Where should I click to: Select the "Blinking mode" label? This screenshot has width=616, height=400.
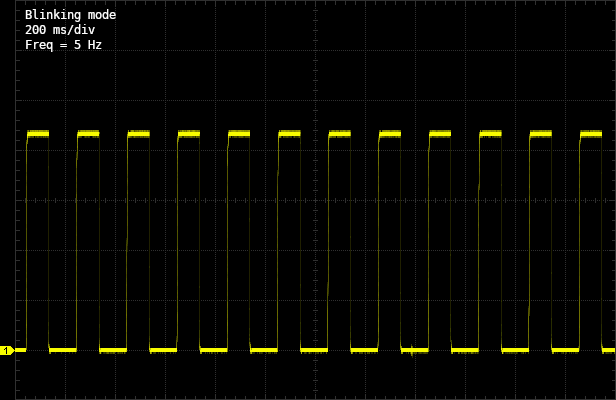point(70,15)
